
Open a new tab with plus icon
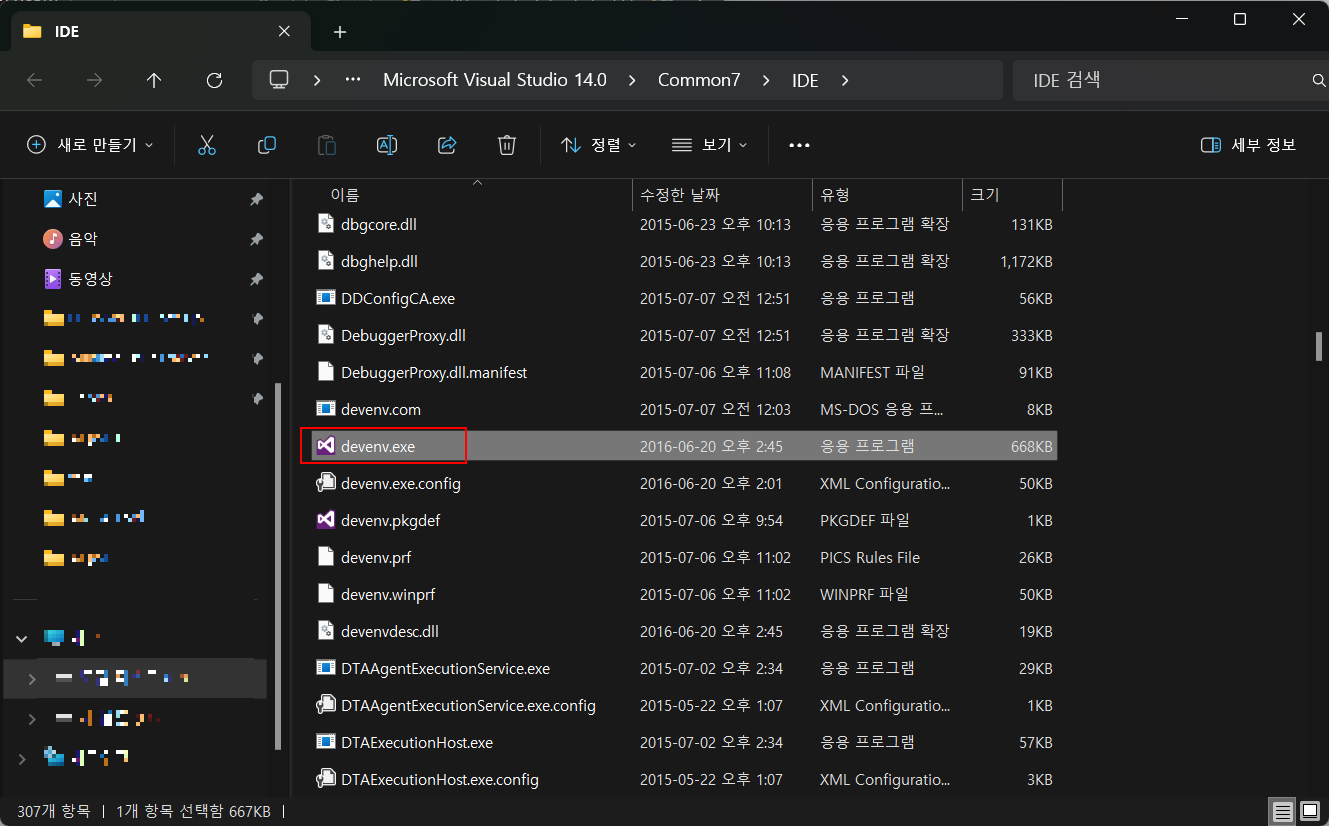click(x=340, y=32)
